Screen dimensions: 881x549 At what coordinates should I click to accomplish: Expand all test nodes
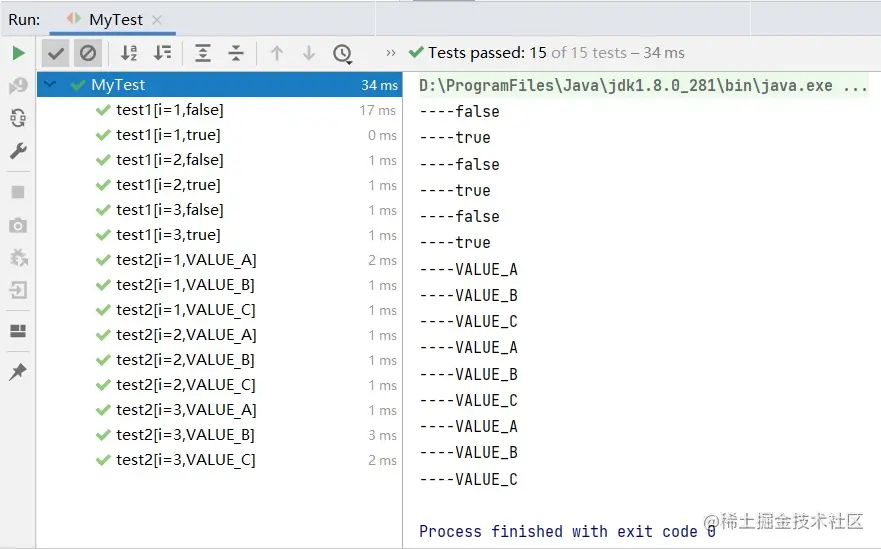tap(203, 53)
